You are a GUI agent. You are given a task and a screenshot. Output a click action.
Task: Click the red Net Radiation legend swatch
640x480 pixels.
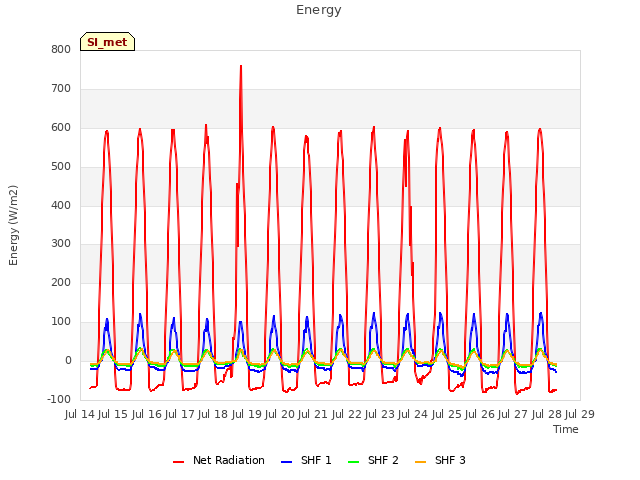pos(178,462)
